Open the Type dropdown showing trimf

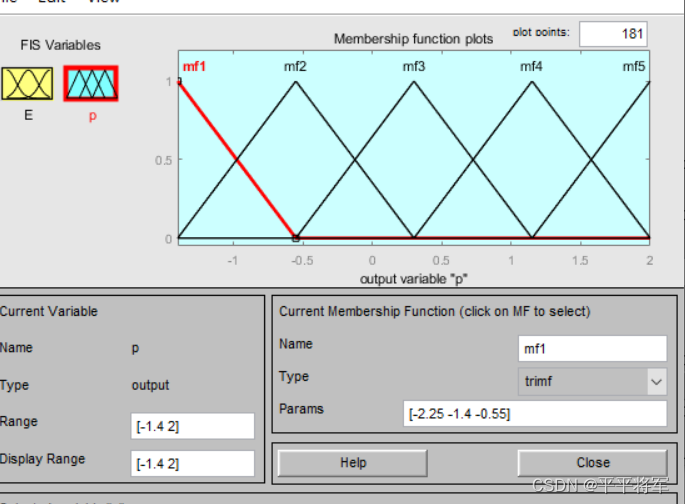point(592,381)
